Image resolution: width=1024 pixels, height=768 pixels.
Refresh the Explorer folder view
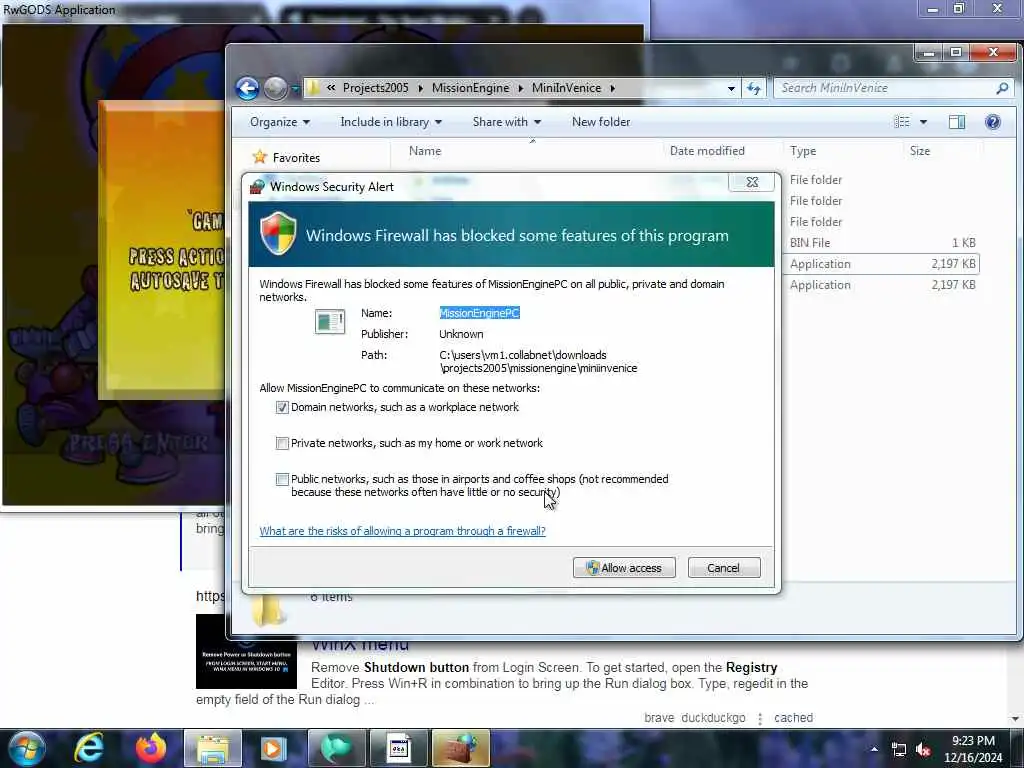(x=754, y=88)
